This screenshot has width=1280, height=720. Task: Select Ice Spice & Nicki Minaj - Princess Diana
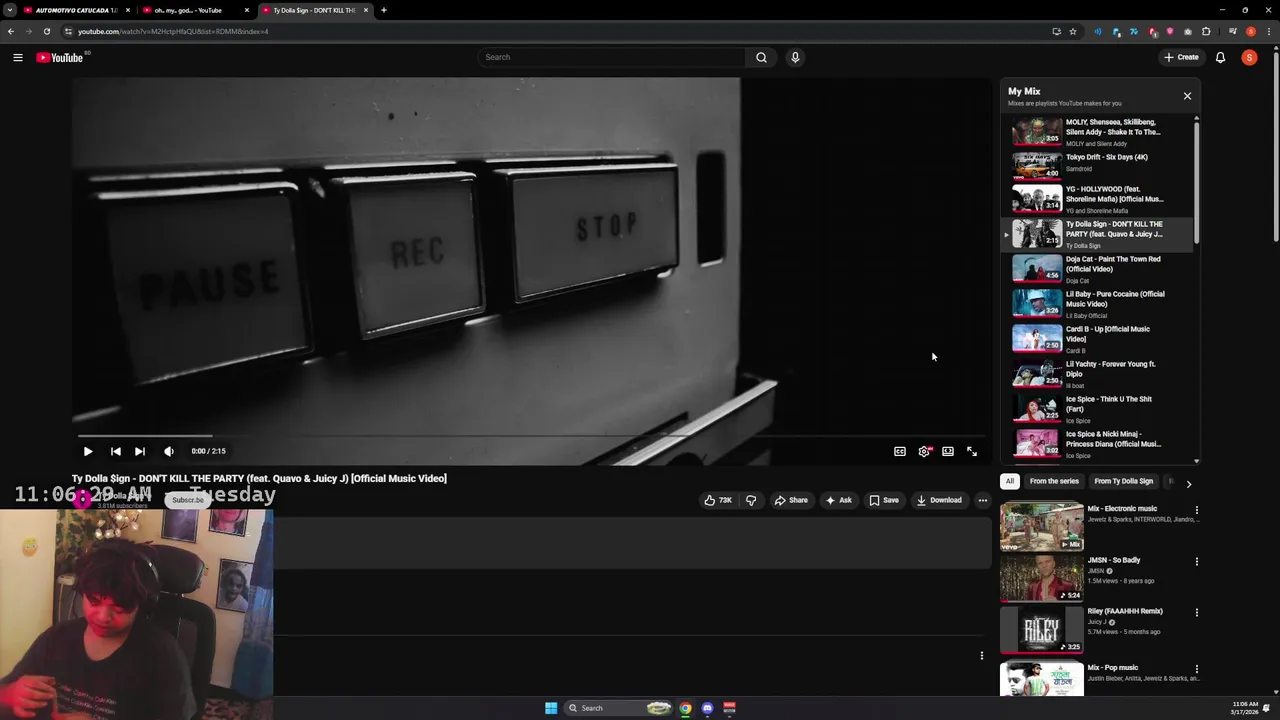click(1098, 444)
